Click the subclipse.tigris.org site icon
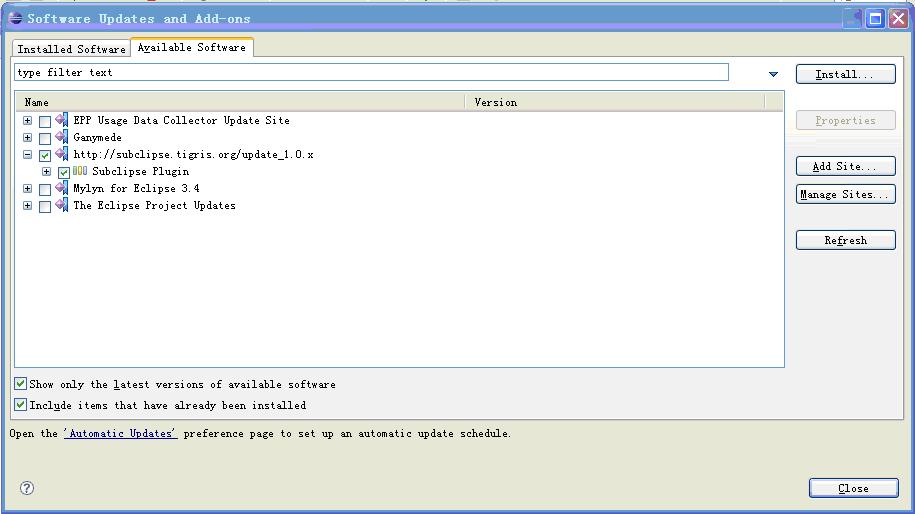Image resolution: width=915 pixels, height=514 pixels. tap(62, 154)
